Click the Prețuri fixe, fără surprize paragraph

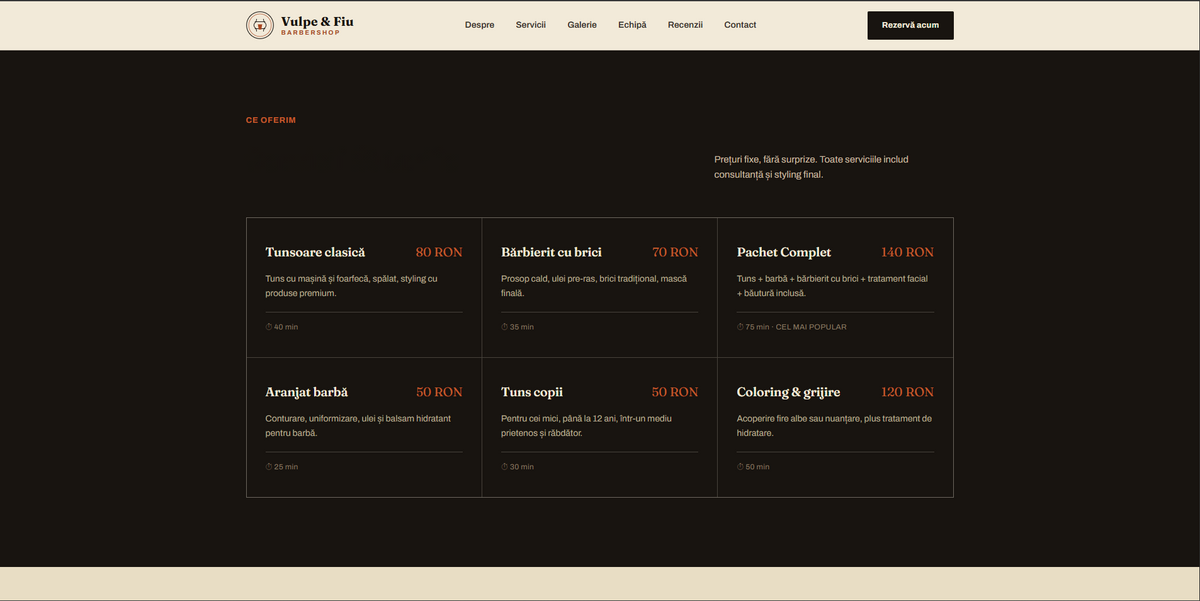pyautogui.click(x=811, y=167)
